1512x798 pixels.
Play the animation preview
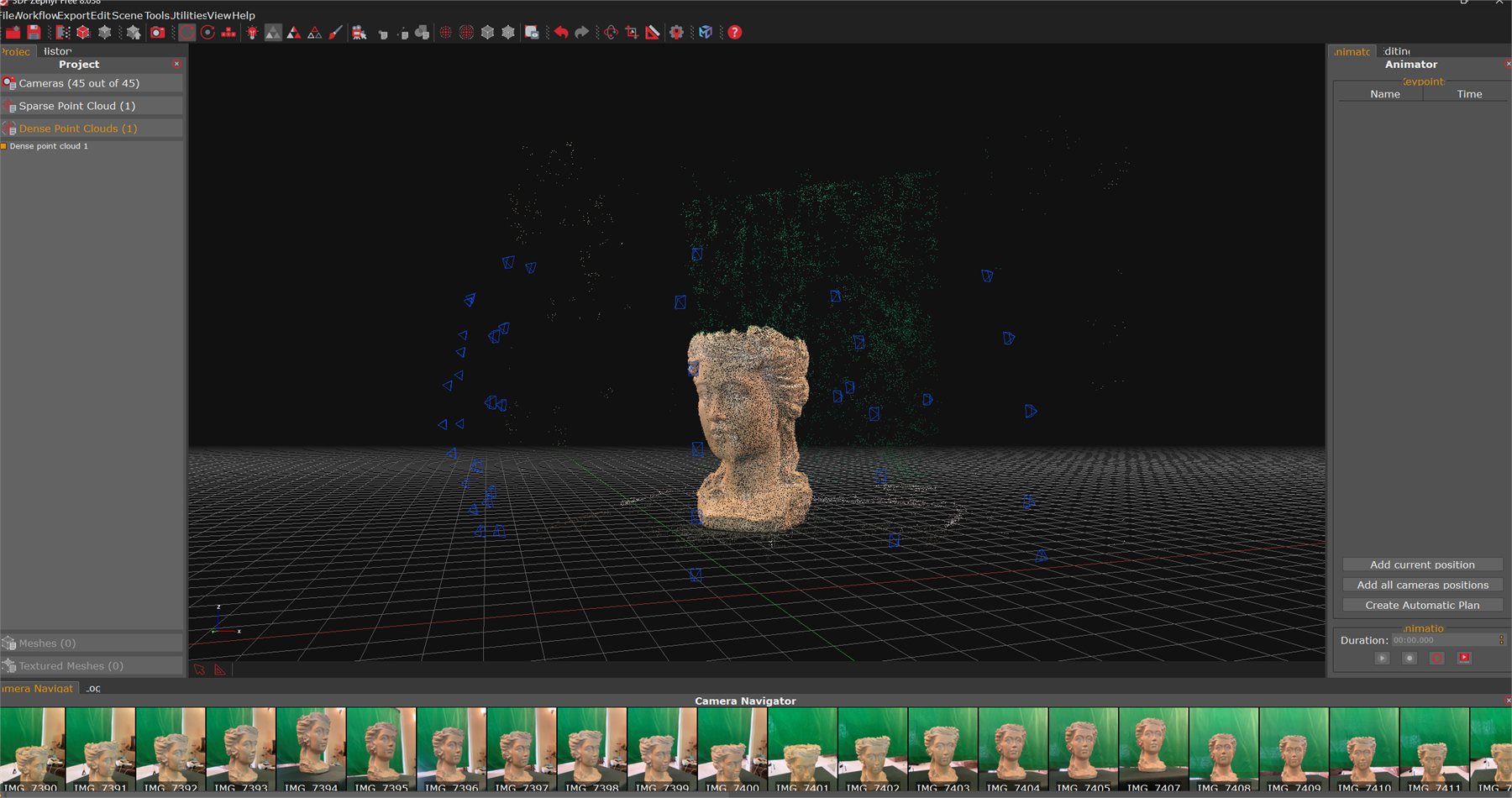click(1382, 658)
